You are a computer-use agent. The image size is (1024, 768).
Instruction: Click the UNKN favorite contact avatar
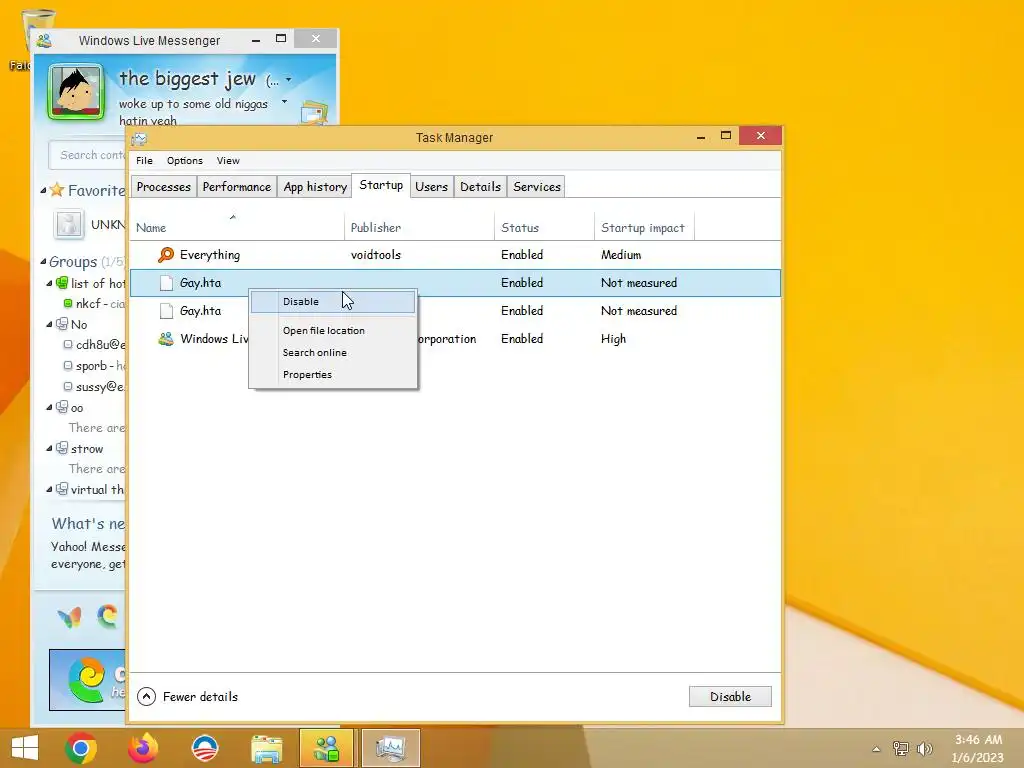click(x=68, y=224)
